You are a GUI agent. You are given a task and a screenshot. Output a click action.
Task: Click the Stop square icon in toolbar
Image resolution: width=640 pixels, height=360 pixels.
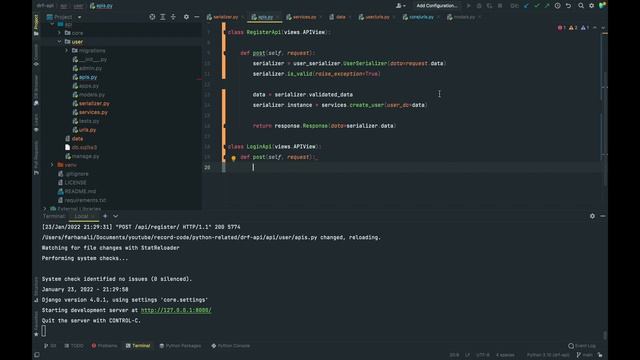[500, 6]
